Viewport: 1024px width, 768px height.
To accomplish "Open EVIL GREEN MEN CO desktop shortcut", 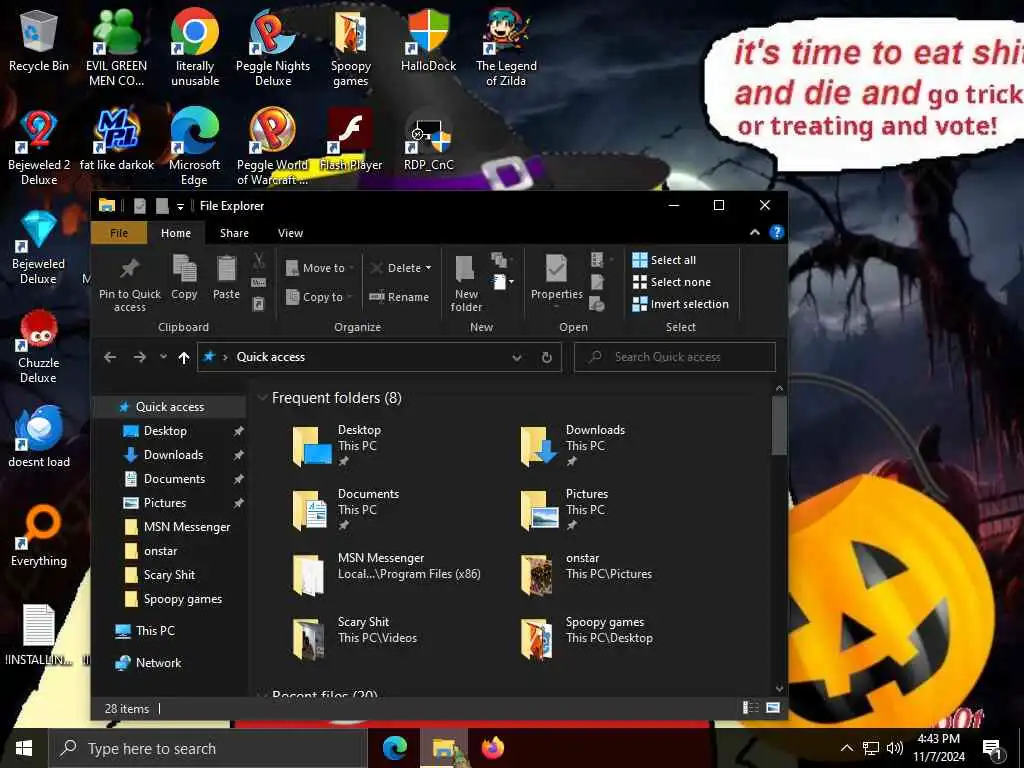I will click(116, 49).
